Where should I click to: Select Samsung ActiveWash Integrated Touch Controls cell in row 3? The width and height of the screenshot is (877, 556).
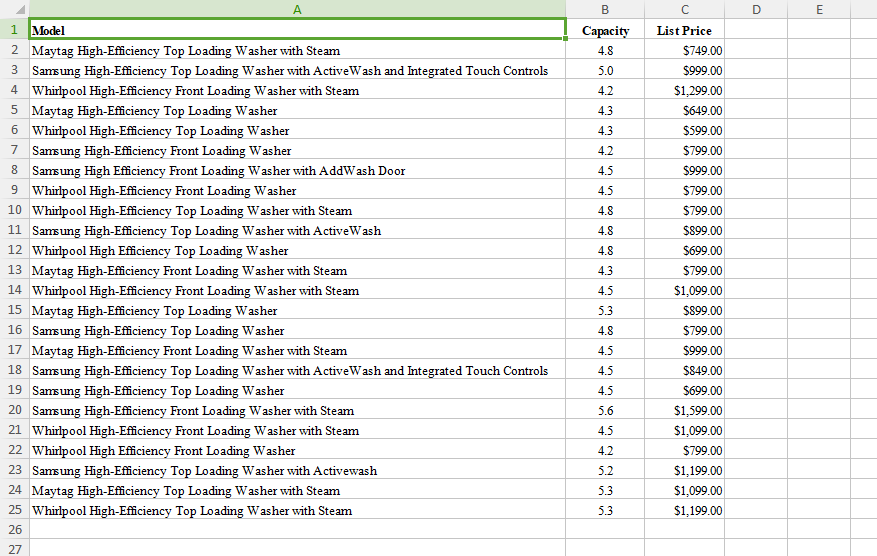pos(298,70)
